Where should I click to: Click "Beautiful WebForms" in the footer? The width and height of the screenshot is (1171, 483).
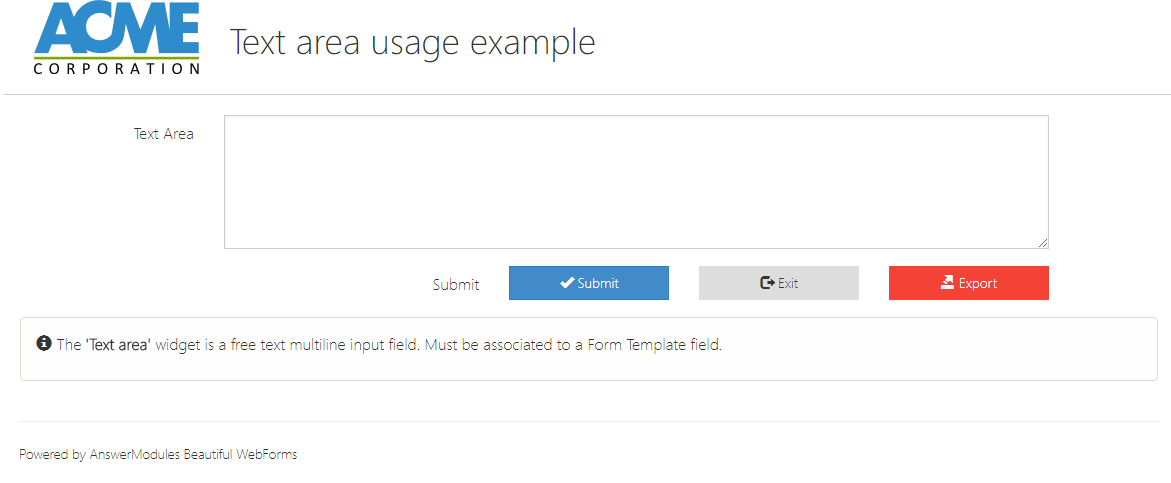click(240, 454)
